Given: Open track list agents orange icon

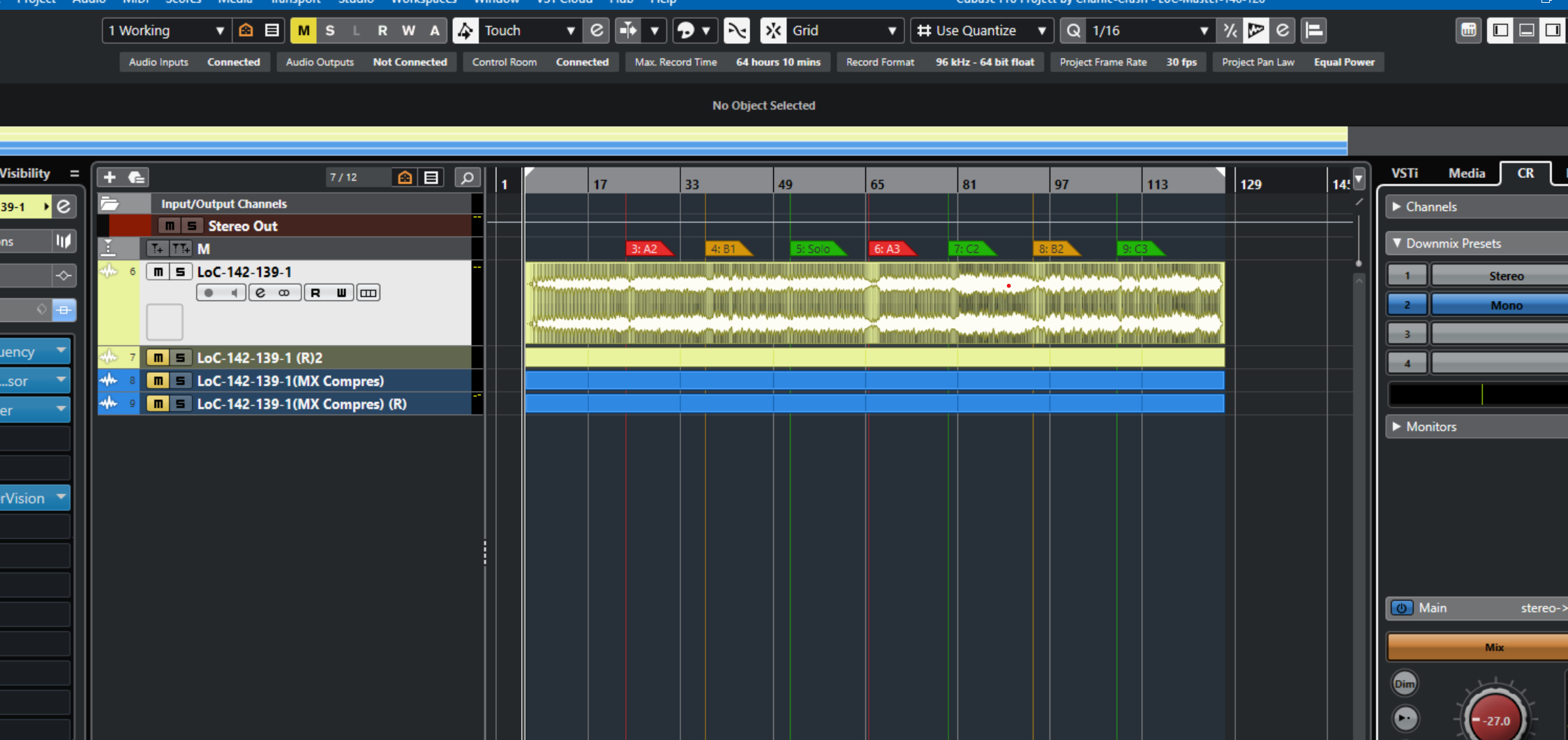Looking at the screenshot, I should click(405, 177).
